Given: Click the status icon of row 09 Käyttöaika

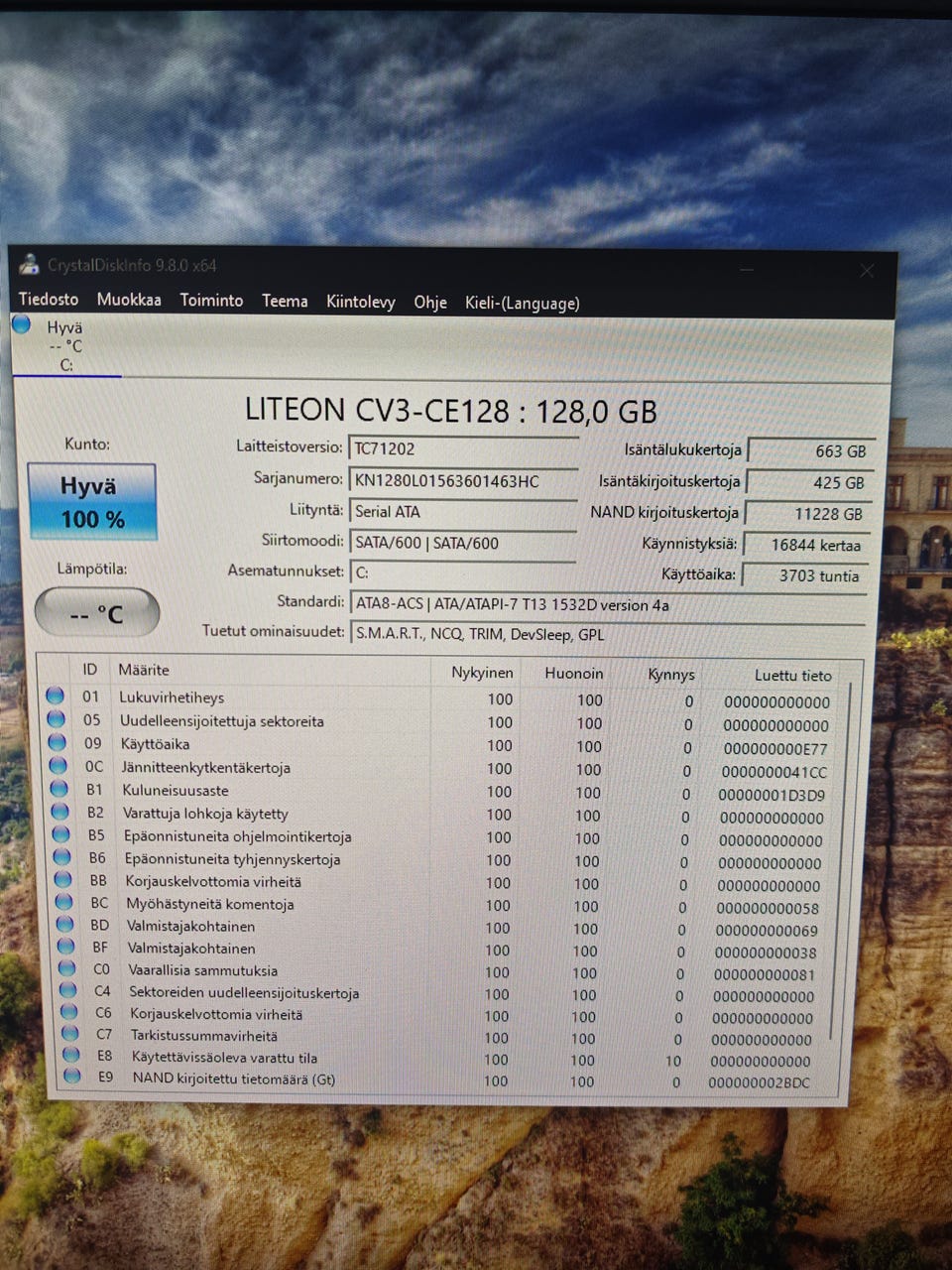Looking at the screenshot, I should (x=58, y=742).
